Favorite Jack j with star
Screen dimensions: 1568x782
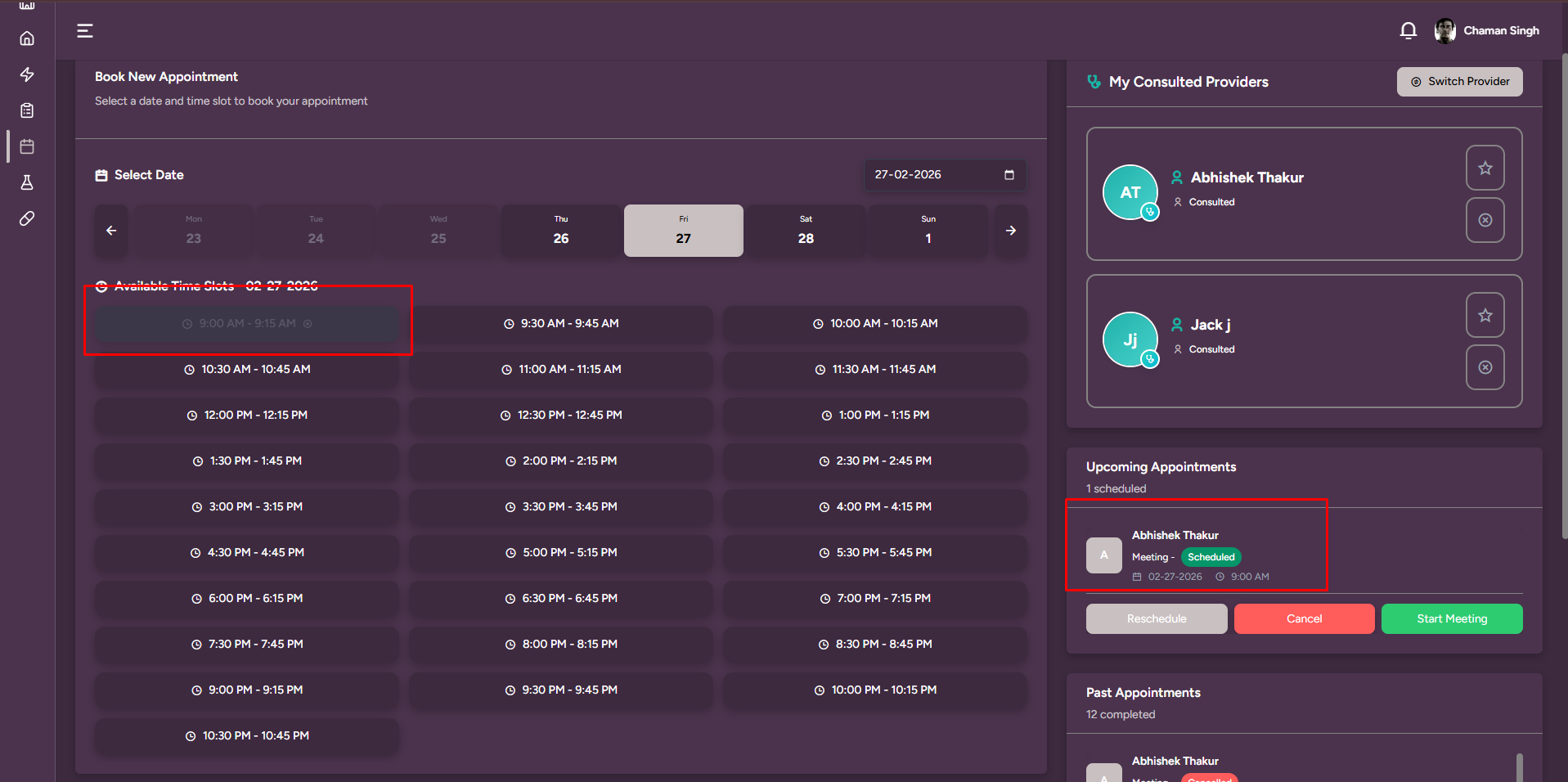1485,315
